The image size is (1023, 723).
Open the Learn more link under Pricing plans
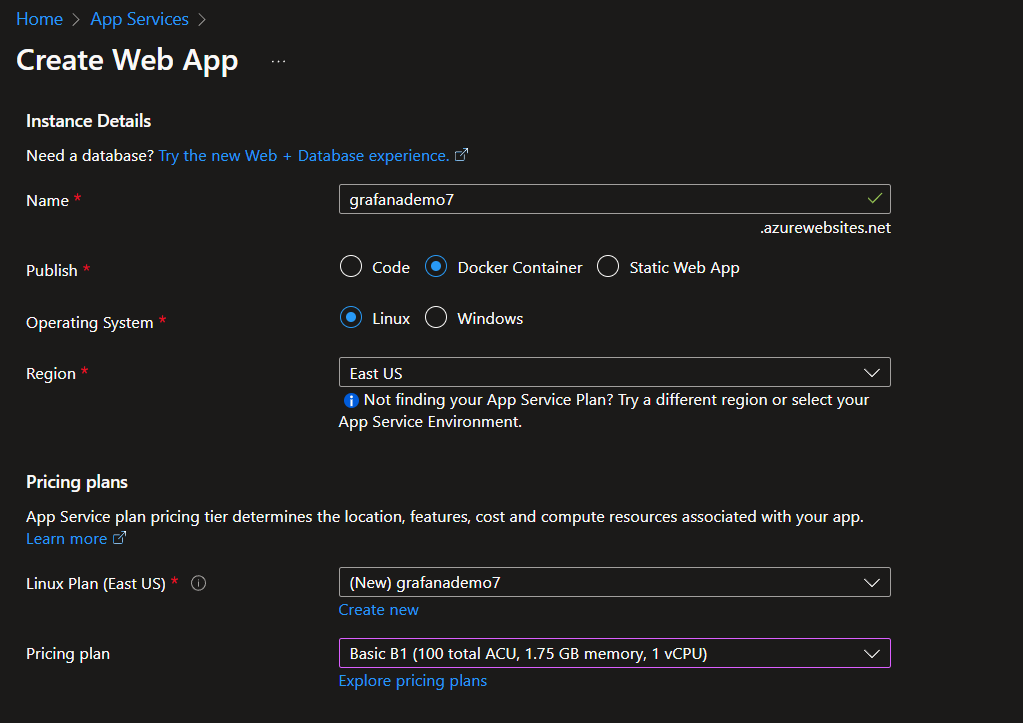tap(67, 538)
